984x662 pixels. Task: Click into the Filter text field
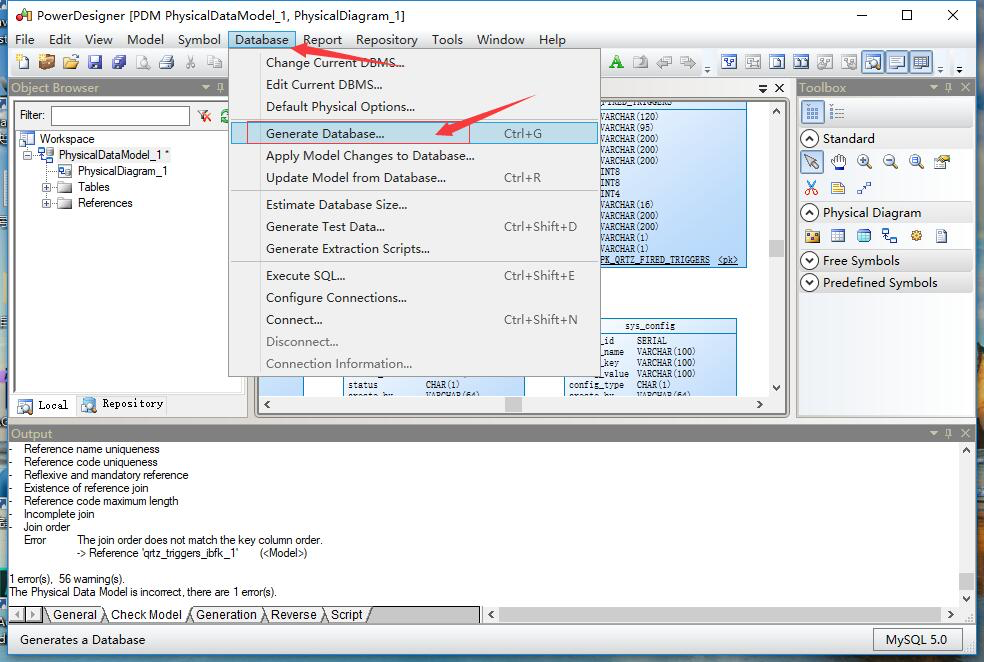tap(120, 115)
